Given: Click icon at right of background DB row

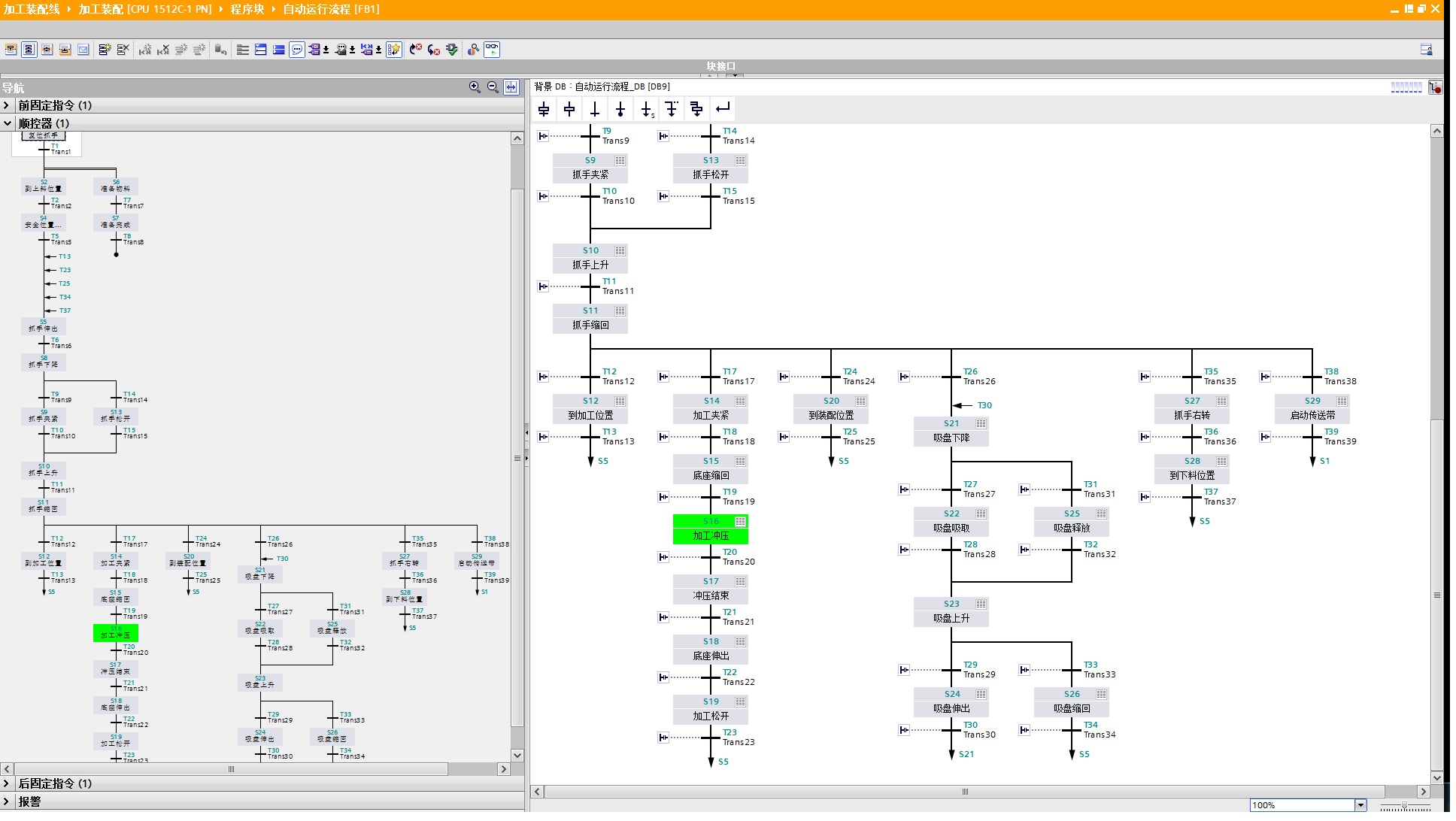Looking at the screenshot, I should click(x=1436, y=87).
